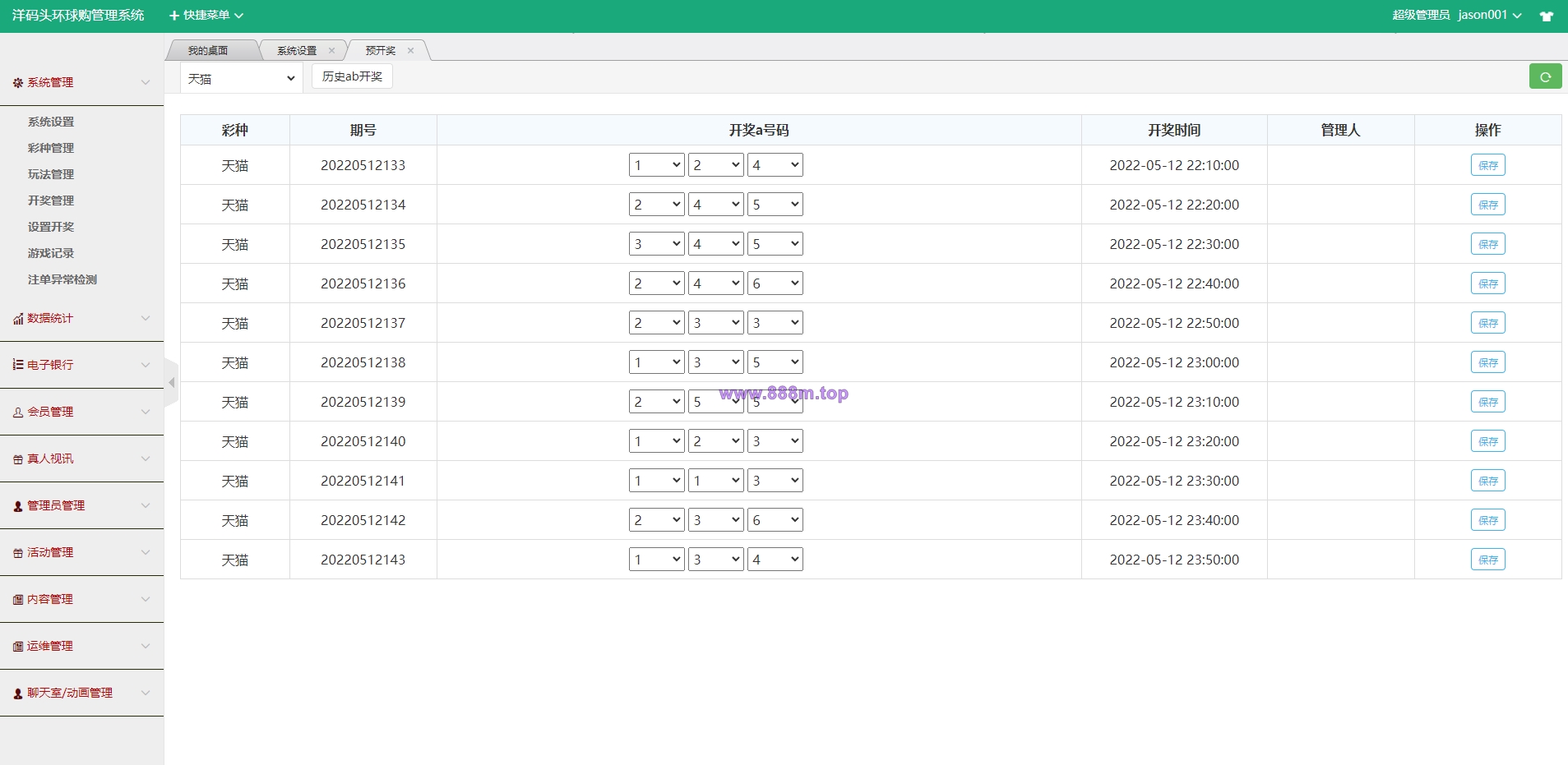Switch to the 我的桌面 tab
This screenshot has height=765, width=1568.
[x=208, y=50]
